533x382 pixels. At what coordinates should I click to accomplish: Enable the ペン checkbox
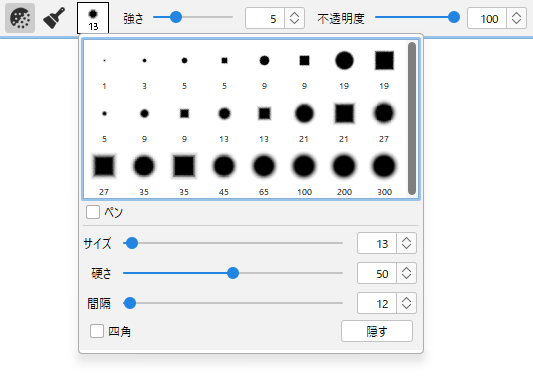click(93, 212)
